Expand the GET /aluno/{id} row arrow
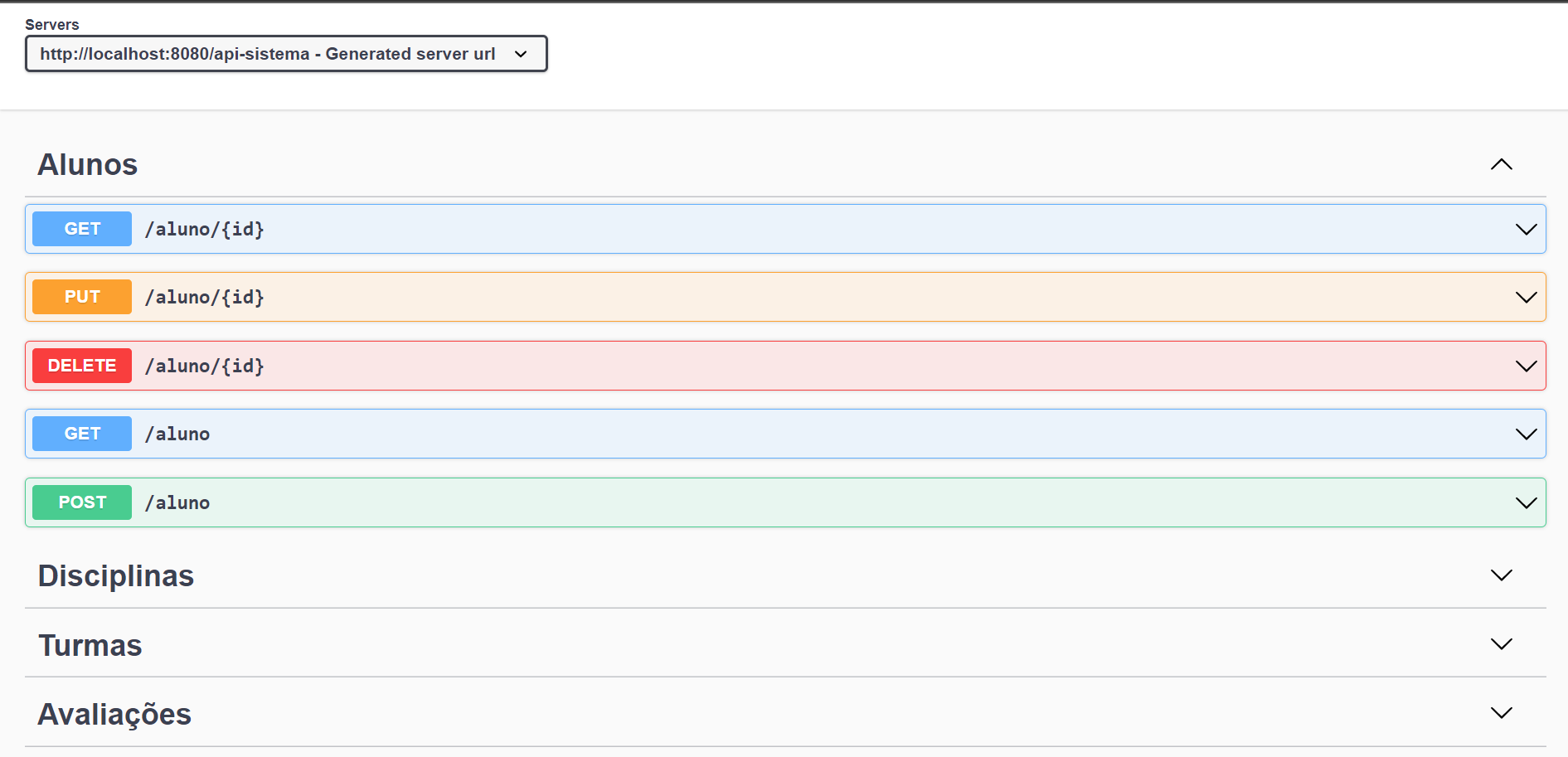The height and width of the screenshot is (757, 1568). coord(1526,229)
